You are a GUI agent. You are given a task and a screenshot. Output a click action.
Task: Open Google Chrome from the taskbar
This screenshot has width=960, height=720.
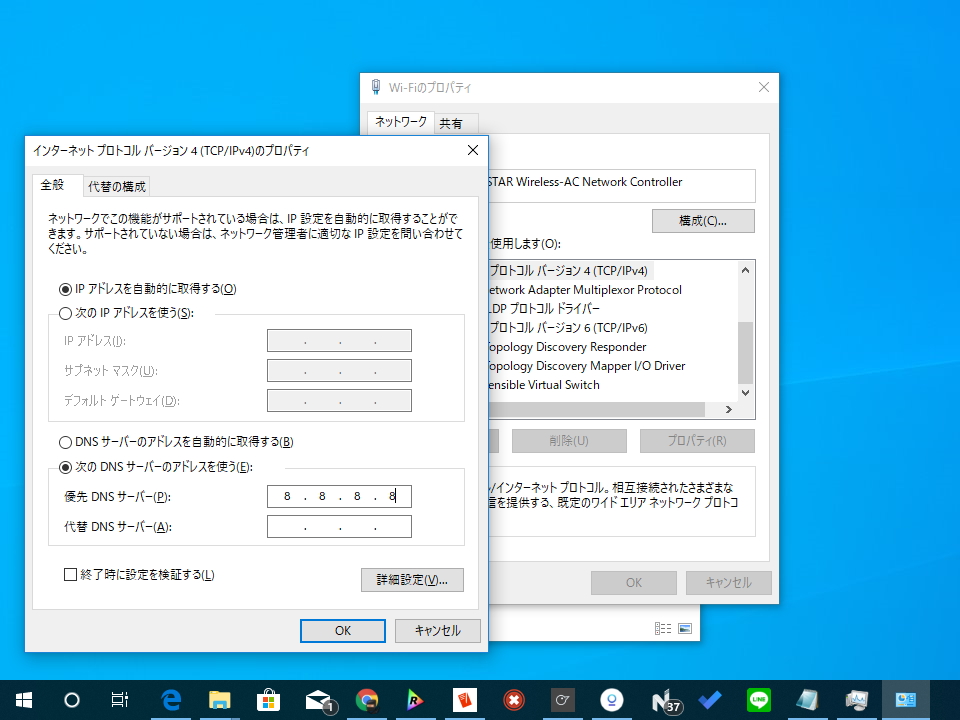click(367, 699)
